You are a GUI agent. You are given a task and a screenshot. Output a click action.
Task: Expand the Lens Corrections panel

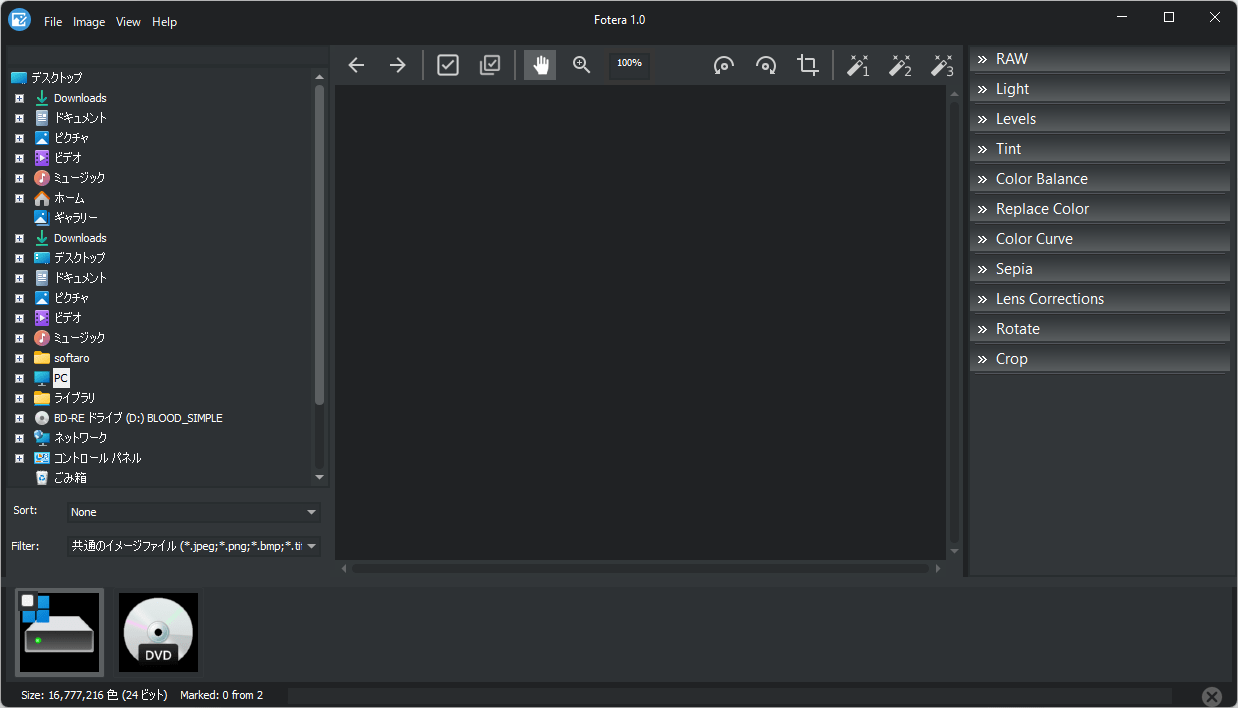point(1100,299)
